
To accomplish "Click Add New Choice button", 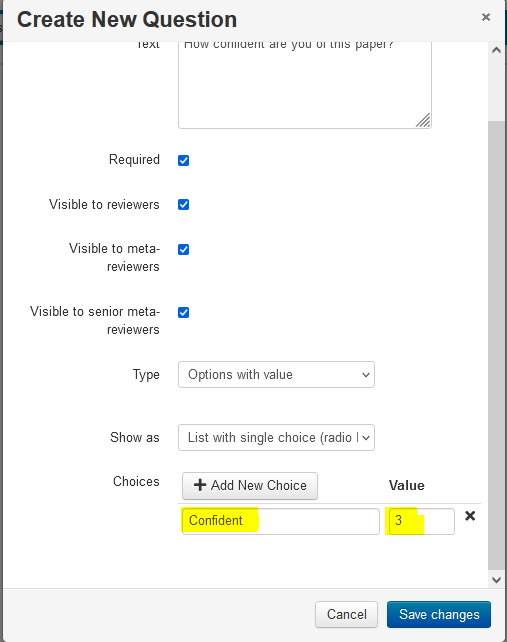I will click(250, 486).
